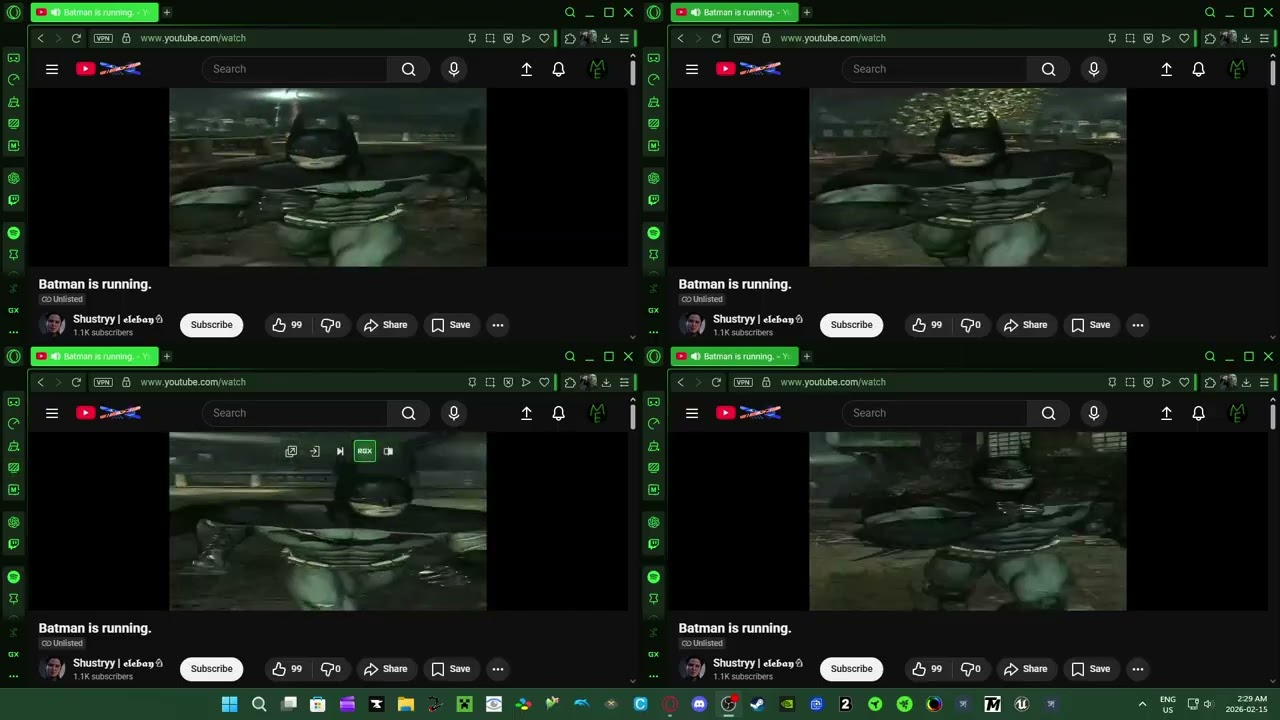Open YouTube notifications bell in top-left window
This screenshot has width=1280, height=720.
point(559,69)
